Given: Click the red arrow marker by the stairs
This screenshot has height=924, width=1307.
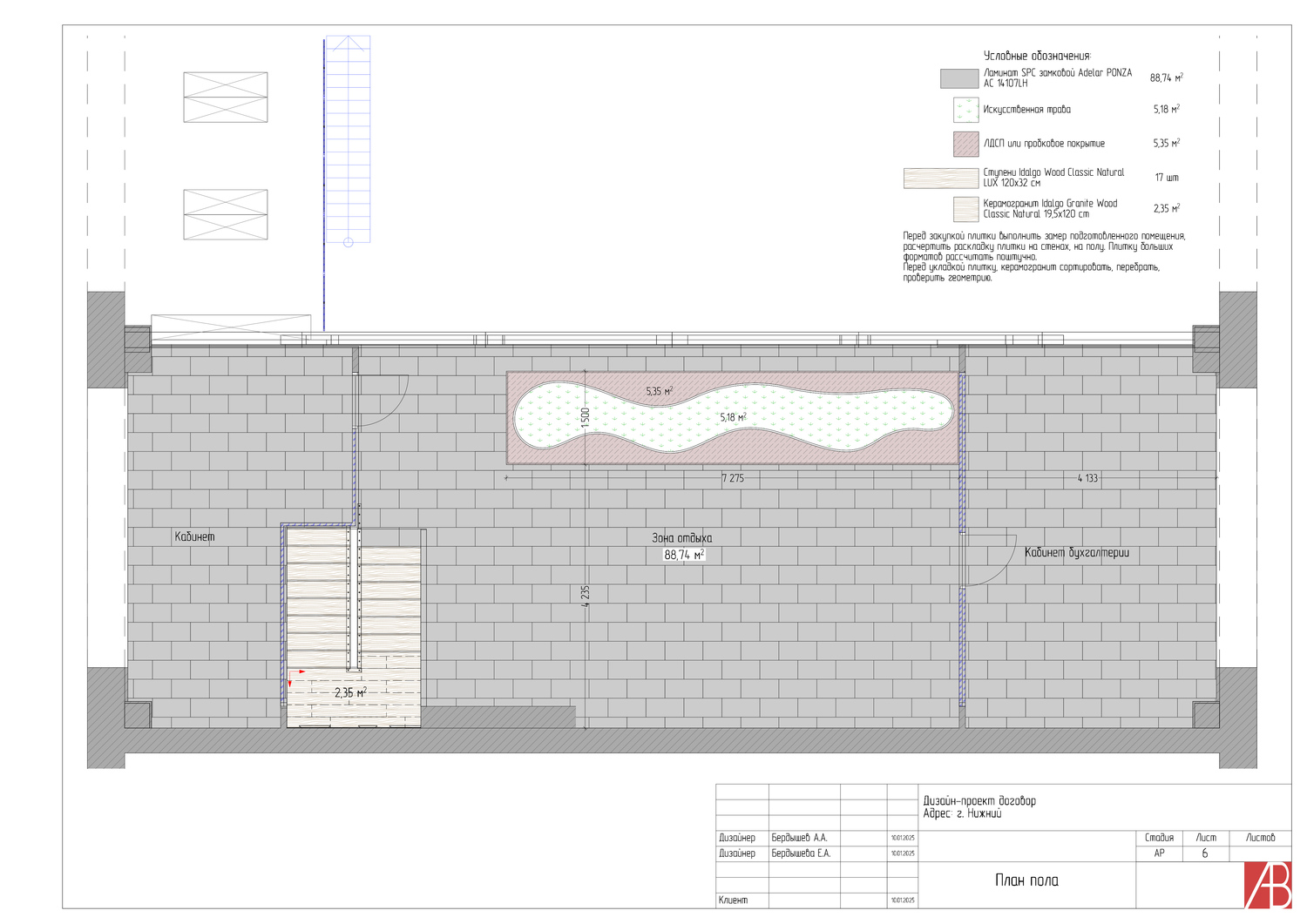Looking at the screenshot, I should pyautogui.click(x=294, y=675).
